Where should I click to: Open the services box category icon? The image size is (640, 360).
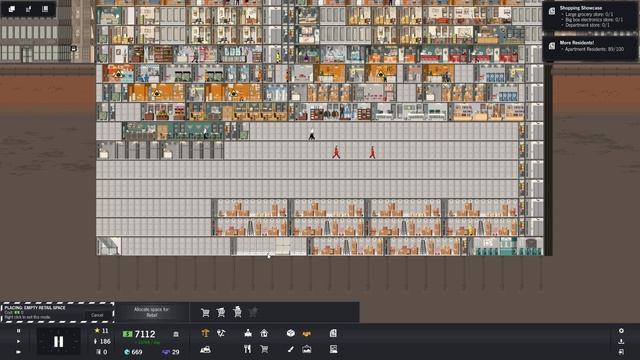[x=291, y=333]
